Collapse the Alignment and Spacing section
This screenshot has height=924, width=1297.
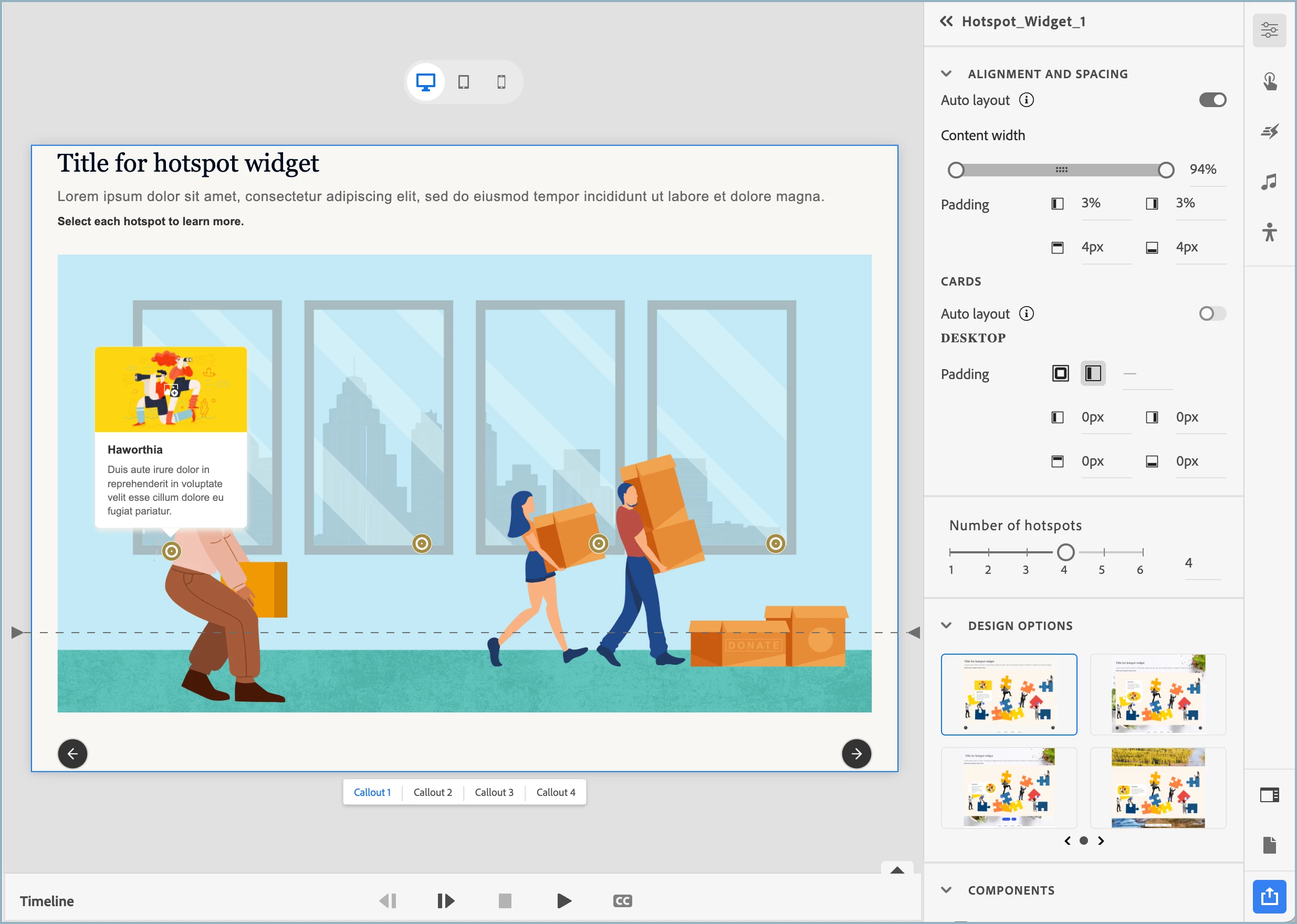point(946,74)
